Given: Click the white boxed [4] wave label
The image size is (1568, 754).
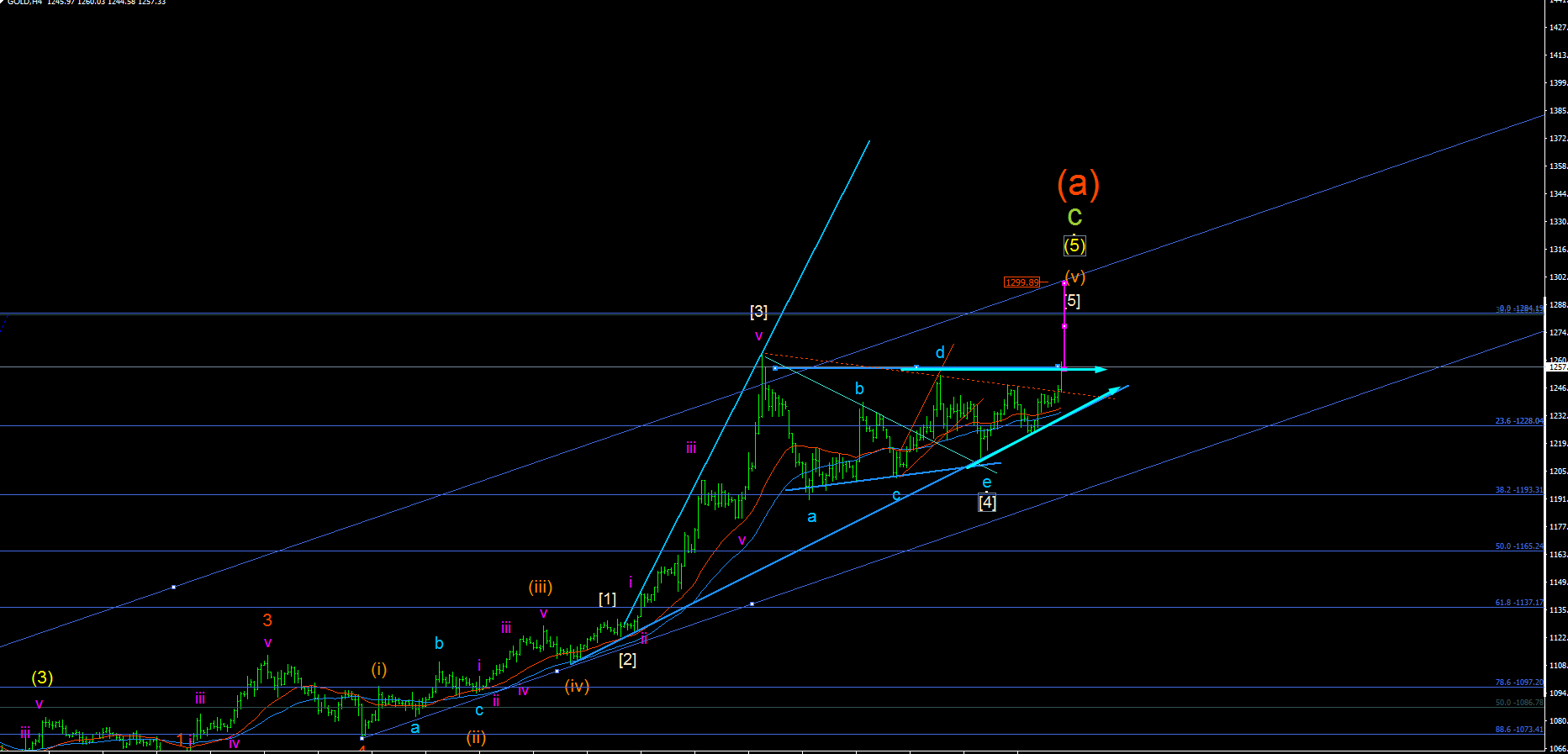Looking at the screenshot, I should pyautogui.click(x=987, y=503).
